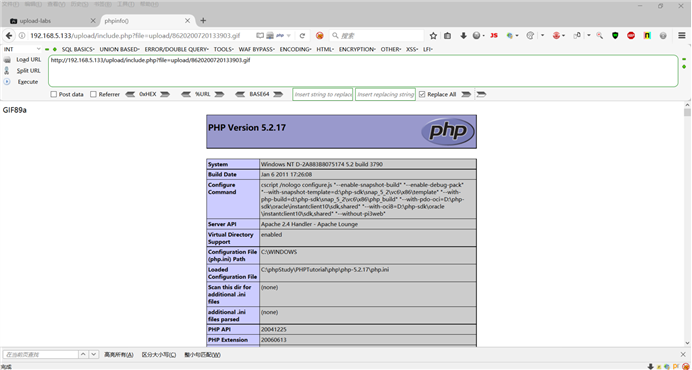The height and width of the screenshot is (370, 692).
Task: Click right arrow after %URL
Action: (x=219, y=94)
